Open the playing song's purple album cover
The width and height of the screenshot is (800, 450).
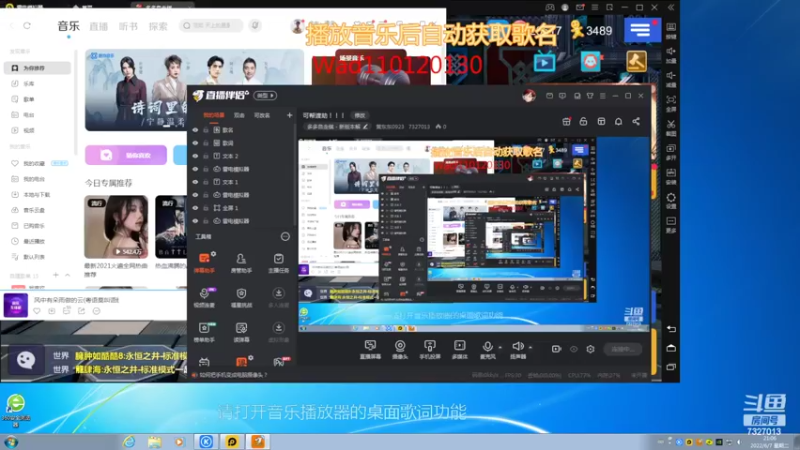click(16, 305)
